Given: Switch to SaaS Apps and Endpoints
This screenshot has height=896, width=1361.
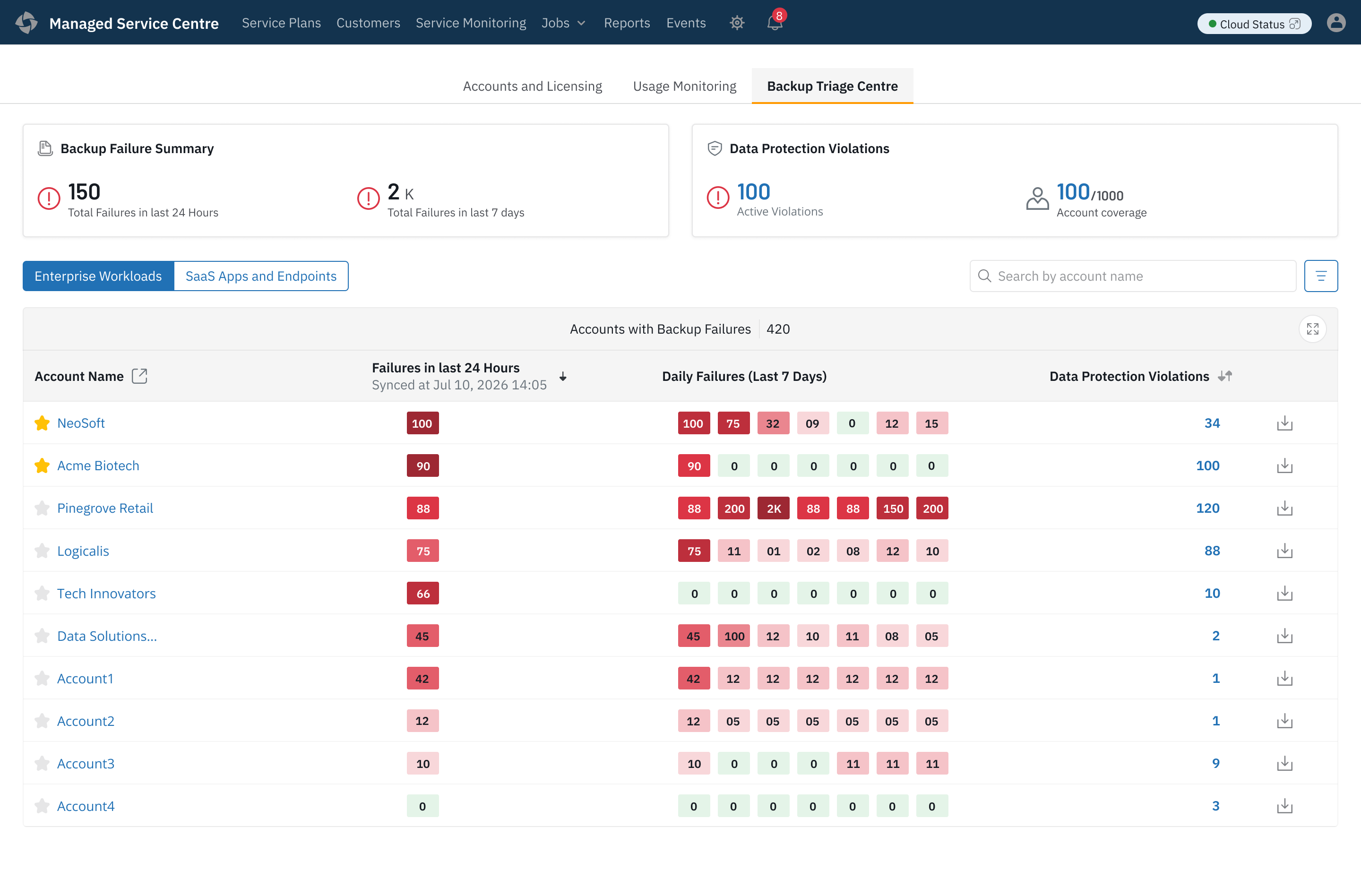Looking at the screenshot, I should coord(261,276).
